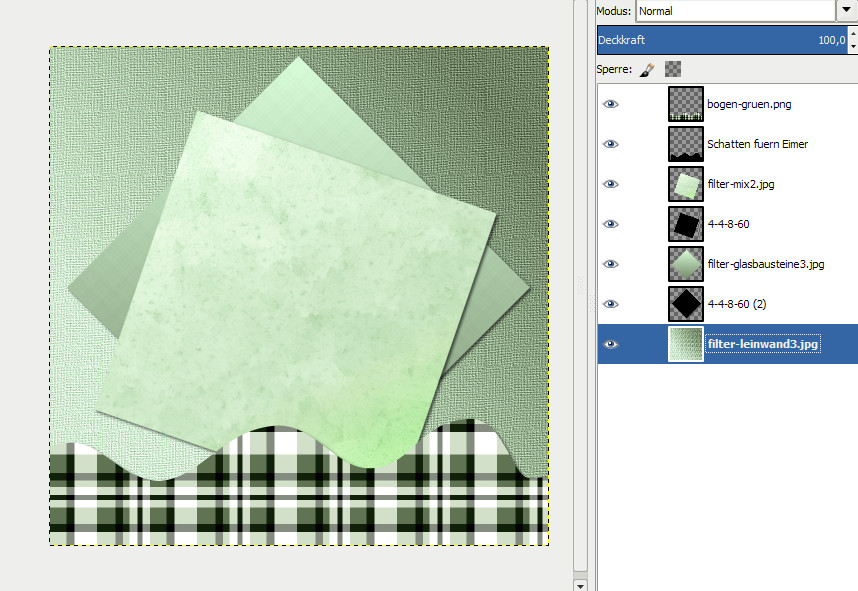Image resolution: width=858 pixels, height=591 pixels.
Task: Click the black diamond thumbnail of 4-4-8-60 (2)
Action: point(685,304)
